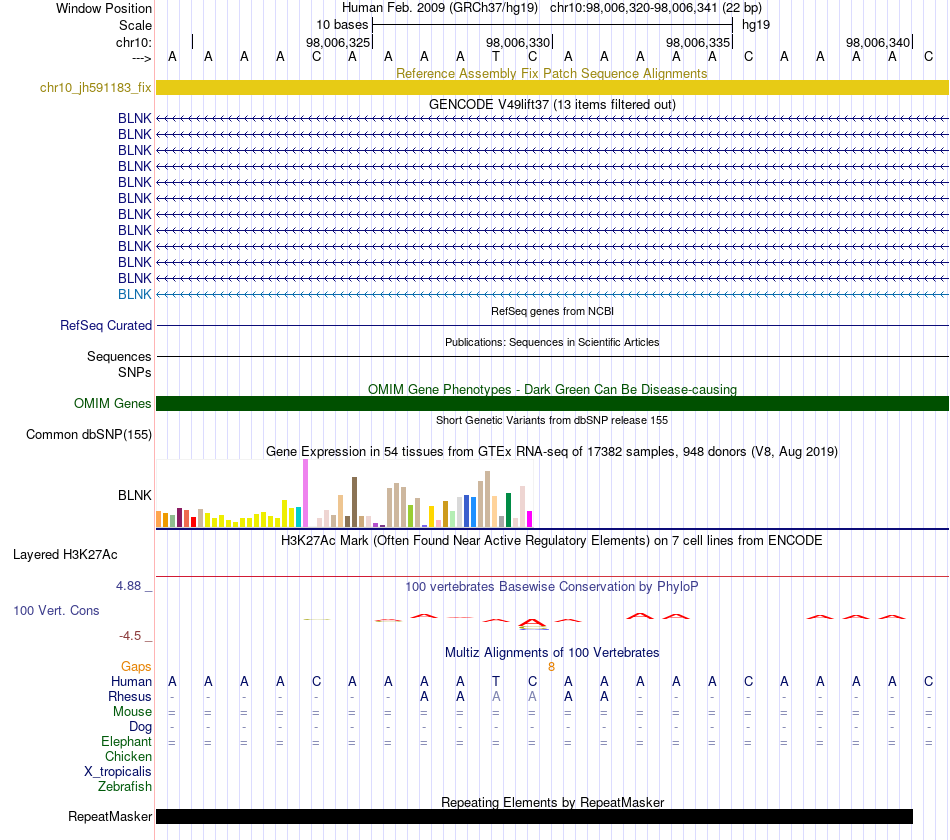Select the light blue BLNK transcript row

point(552,295)
